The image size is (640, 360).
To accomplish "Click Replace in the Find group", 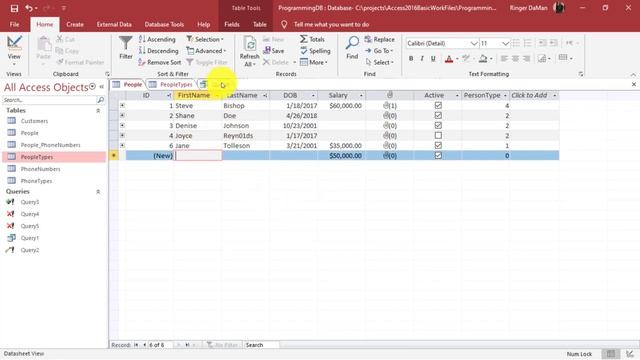I will [x=380, y=39].
